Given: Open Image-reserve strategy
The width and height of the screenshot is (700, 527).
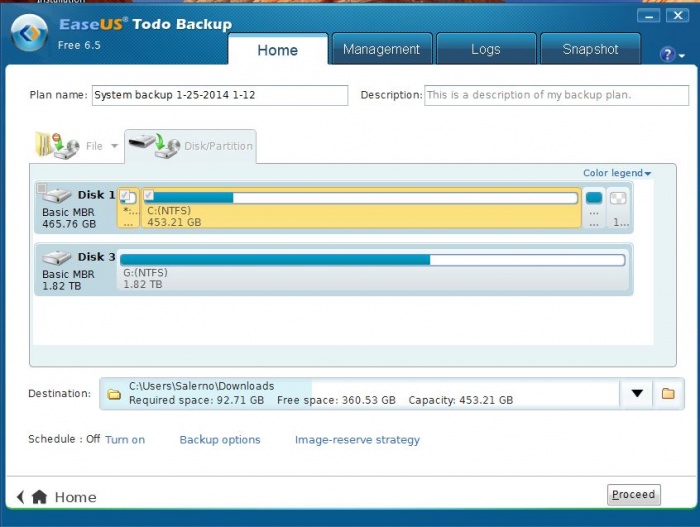Looking at the screenshot, I should pyautogui.click(x=357, y=440).
